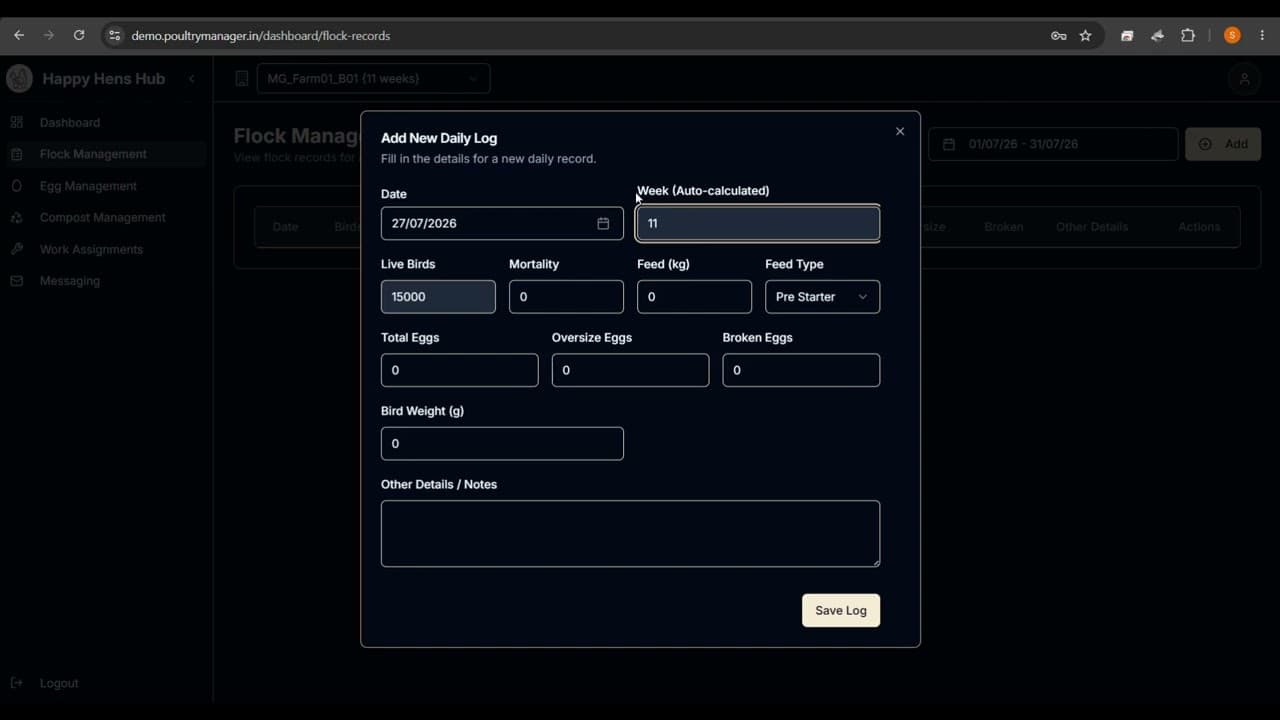Click the Logout link

[x=59, y=683]
